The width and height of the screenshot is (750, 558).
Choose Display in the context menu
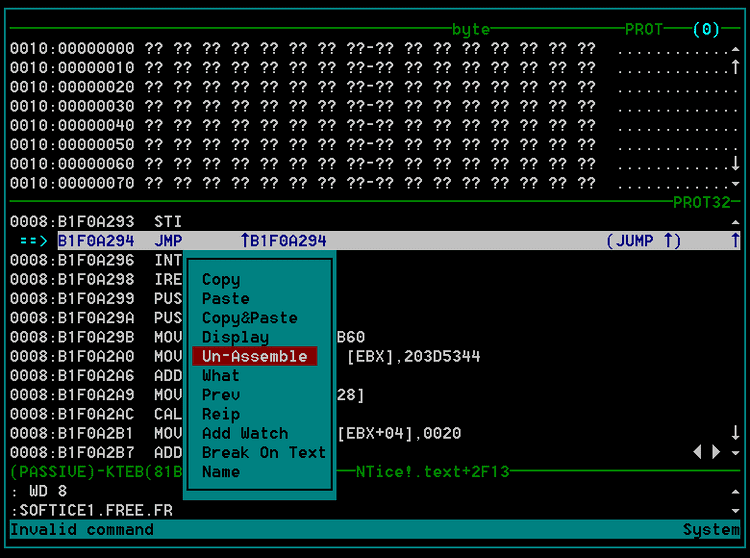point(235,338)
